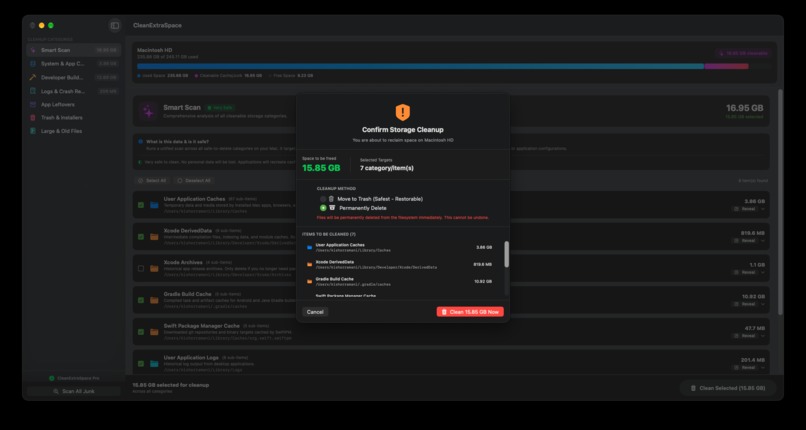
Task: Click the Smart Scan sparkle sidebar icon
Action: [33, 50]
